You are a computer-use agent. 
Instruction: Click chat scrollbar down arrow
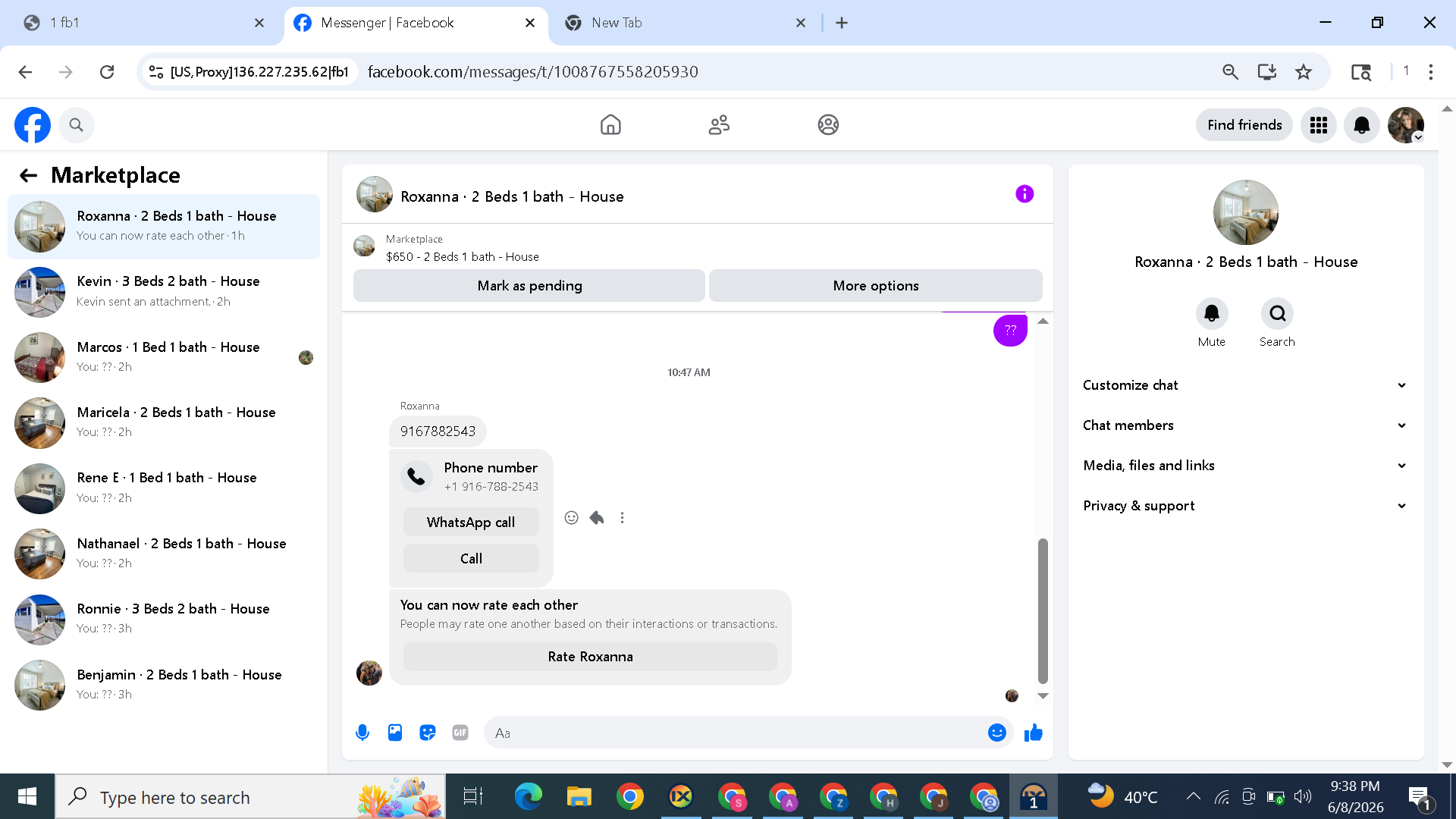point(1043,696)
